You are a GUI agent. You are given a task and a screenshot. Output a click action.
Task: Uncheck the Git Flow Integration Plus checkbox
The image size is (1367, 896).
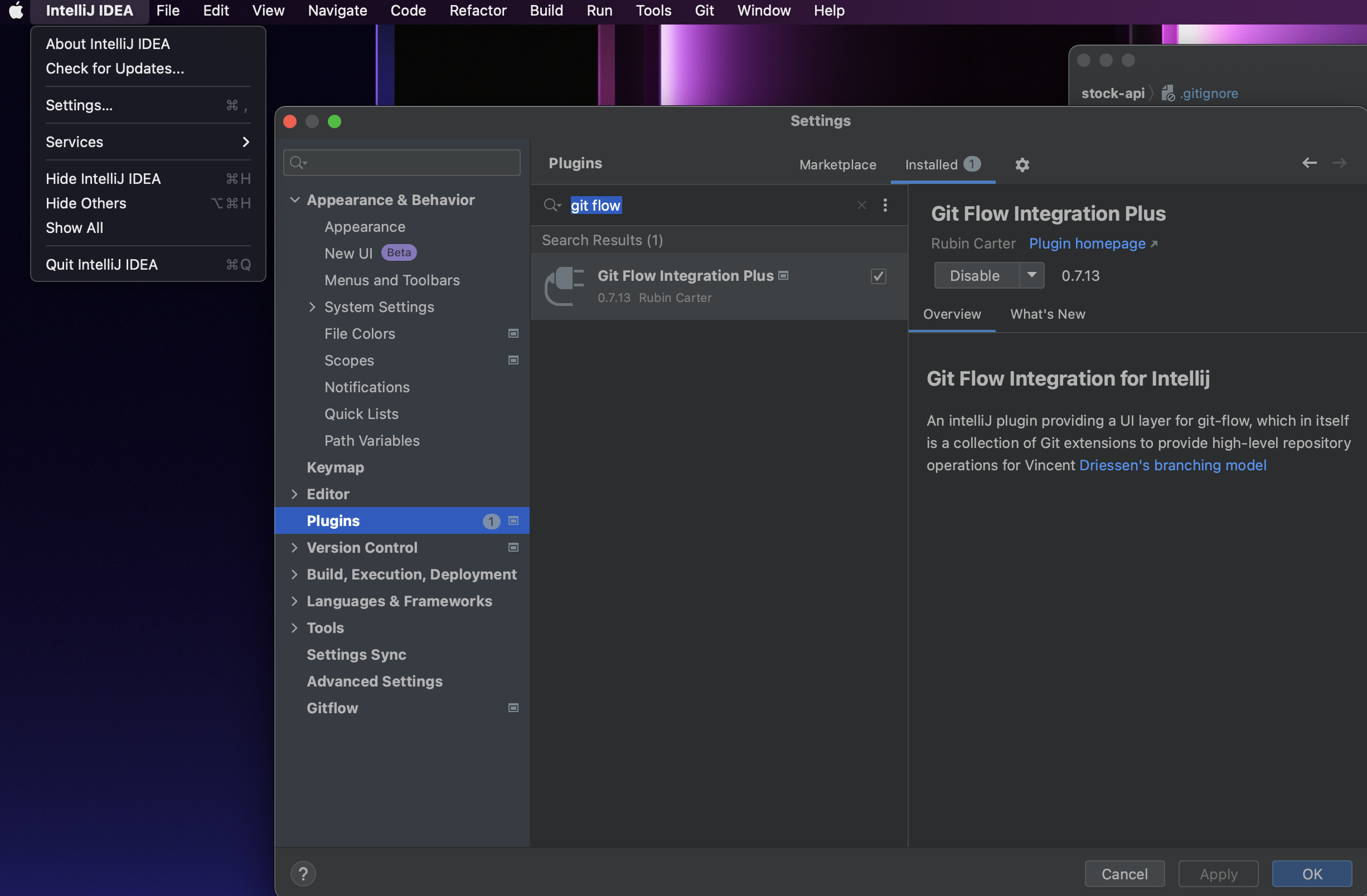878,277
